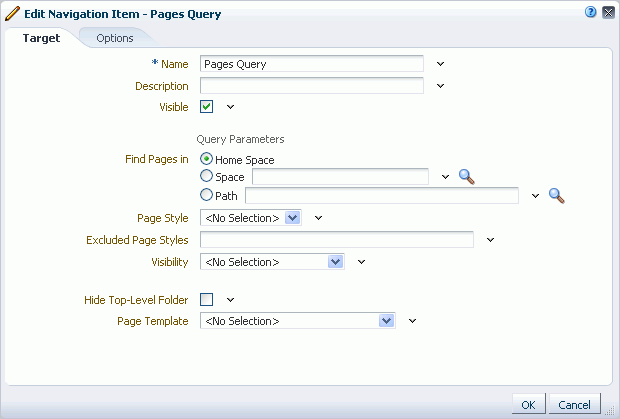Open the Visibility dropdown
The width and height of the screenshot is (620, 419).
(272, 262)
